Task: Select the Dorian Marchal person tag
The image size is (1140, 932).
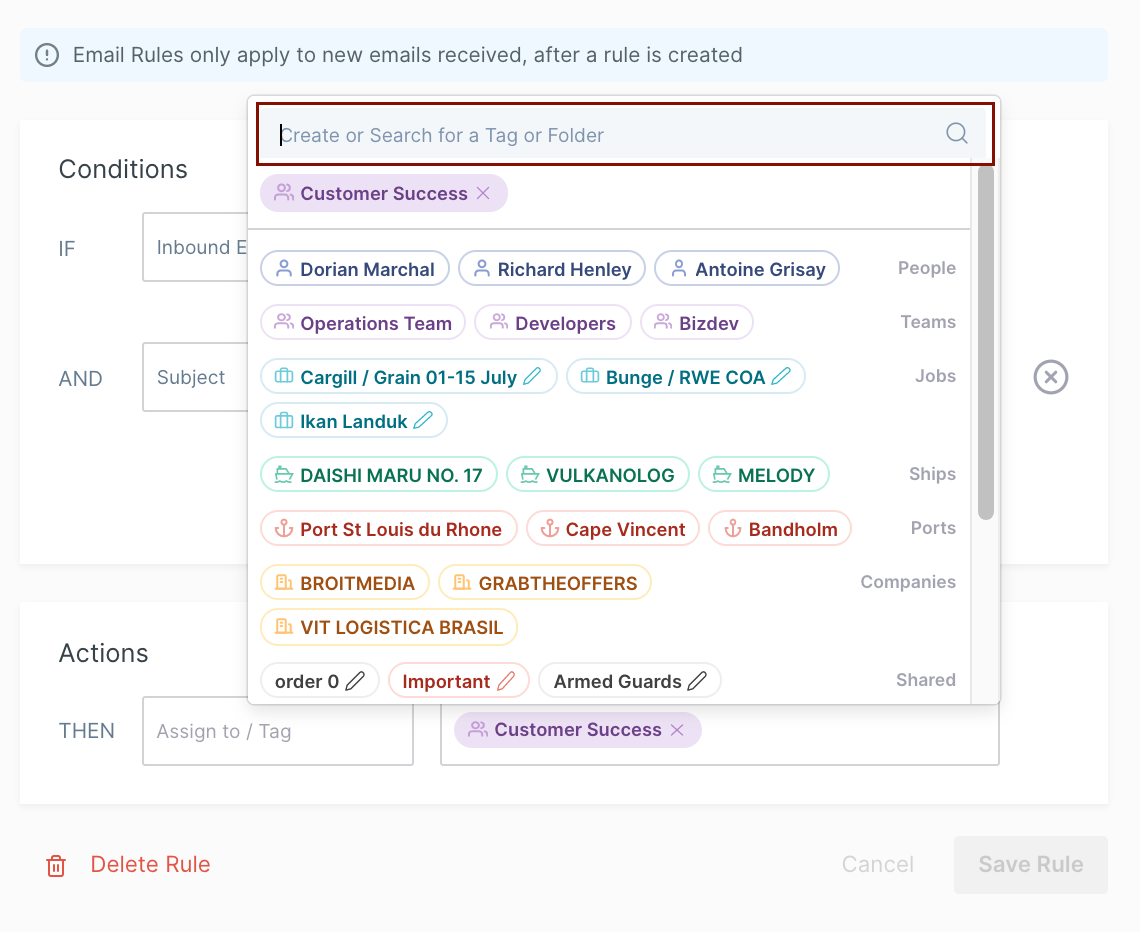Action: pyautogui.click(x=355, y=269)
